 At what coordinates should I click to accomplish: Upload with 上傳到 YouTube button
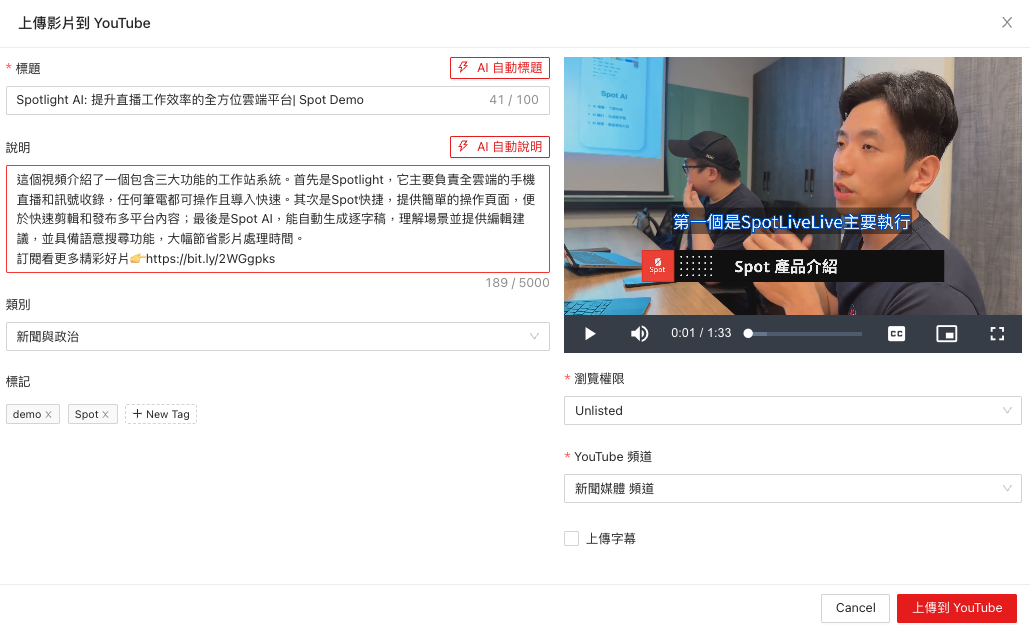click(957, 608)
